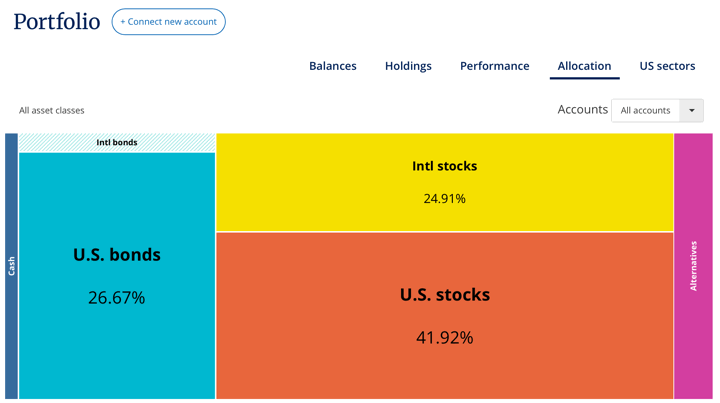Image resolution: width=720 pixels, height=403 pixels.
Task: Click the Accounts dropdown arrow
Action: (x=692, y=110)
